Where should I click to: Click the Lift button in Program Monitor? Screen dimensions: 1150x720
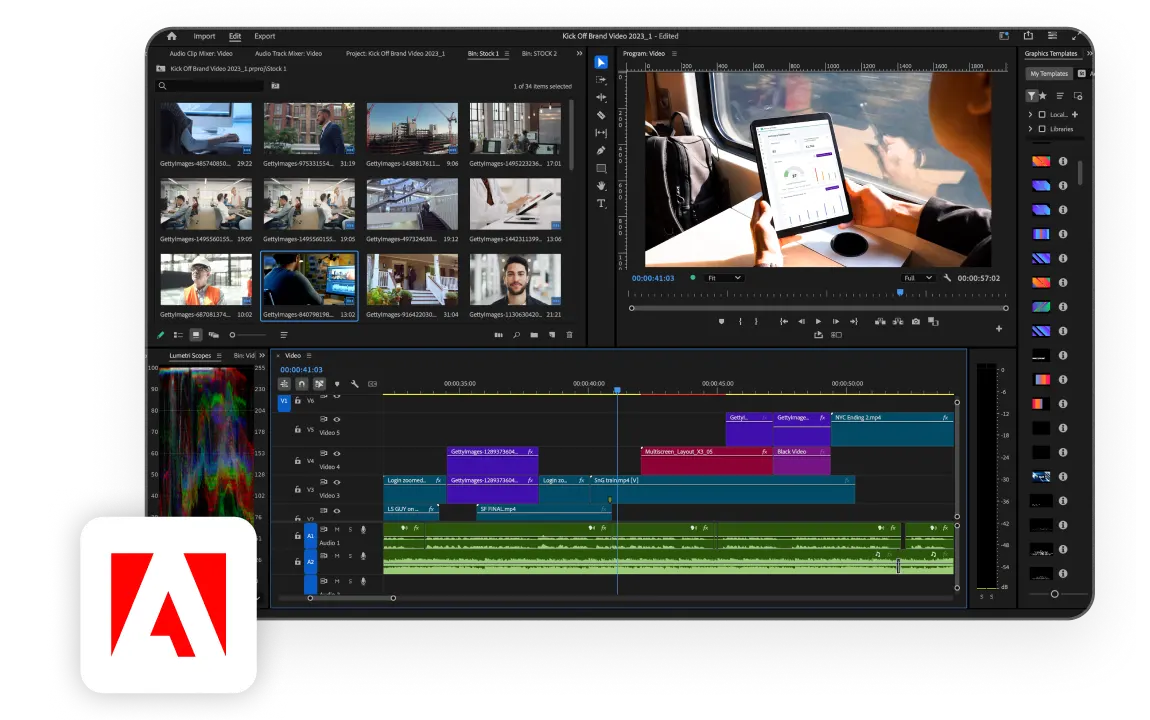(x=880, y=321)
